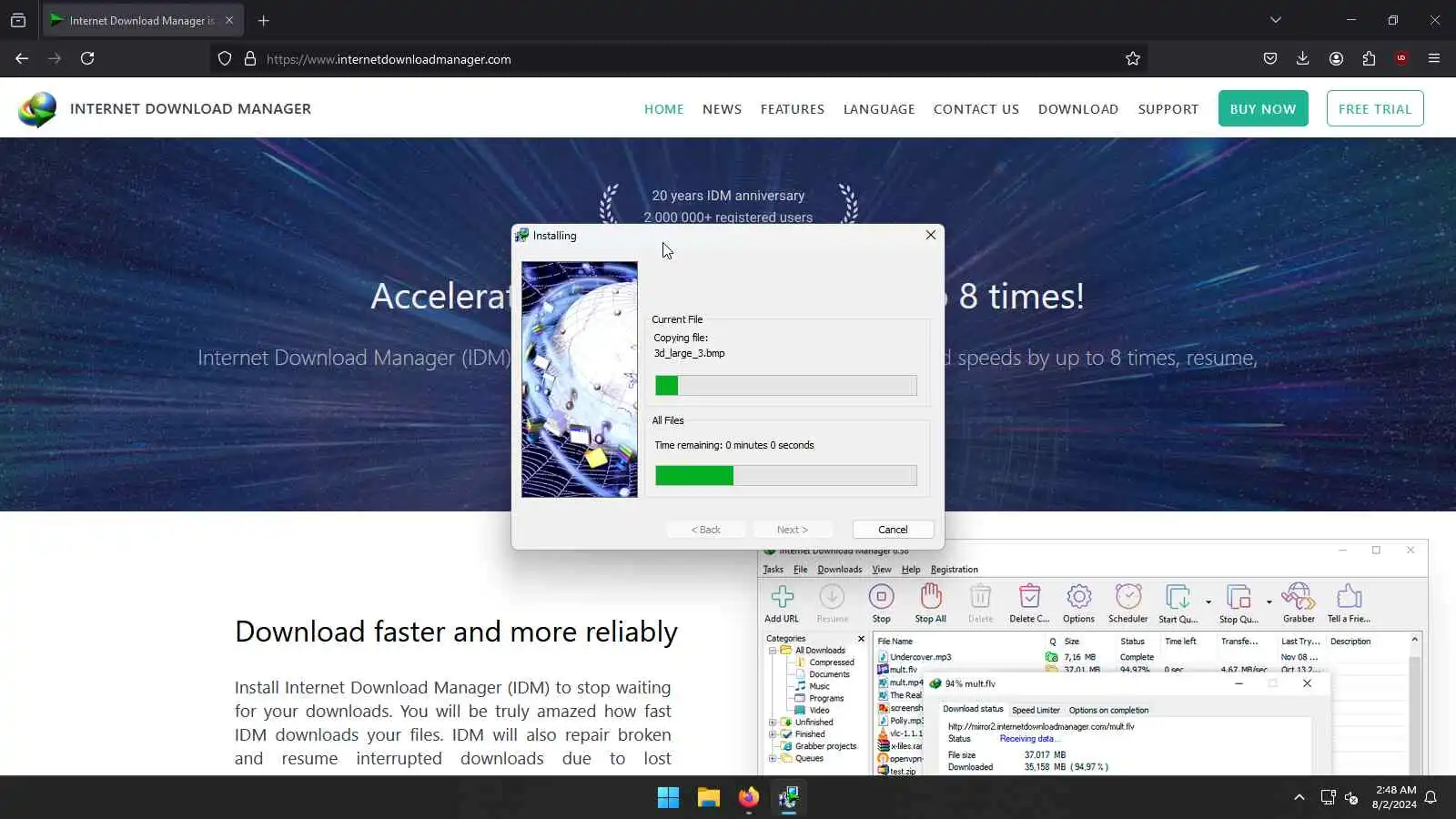Open the Firefox account menu
Image resolution: width=1456 pixels, height=819 pixels.
(1336, 58)
